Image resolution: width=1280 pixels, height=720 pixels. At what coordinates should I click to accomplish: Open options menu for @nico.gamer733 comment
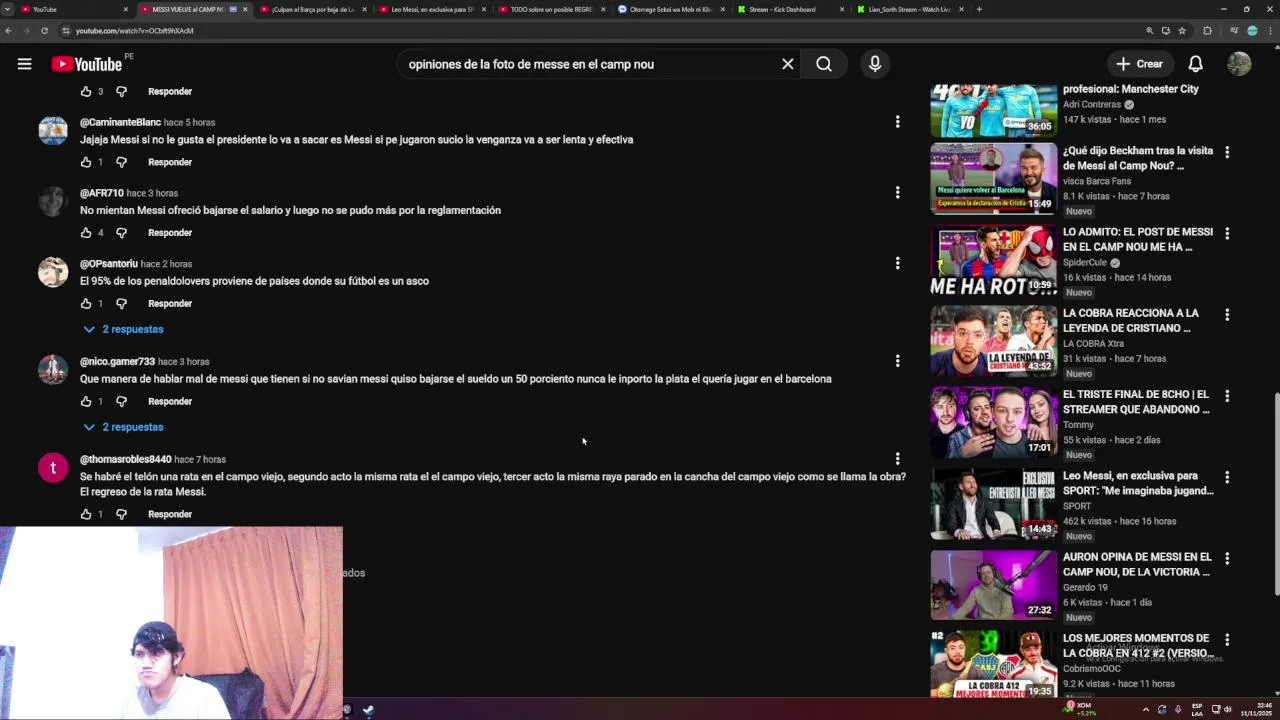point(897,361)
